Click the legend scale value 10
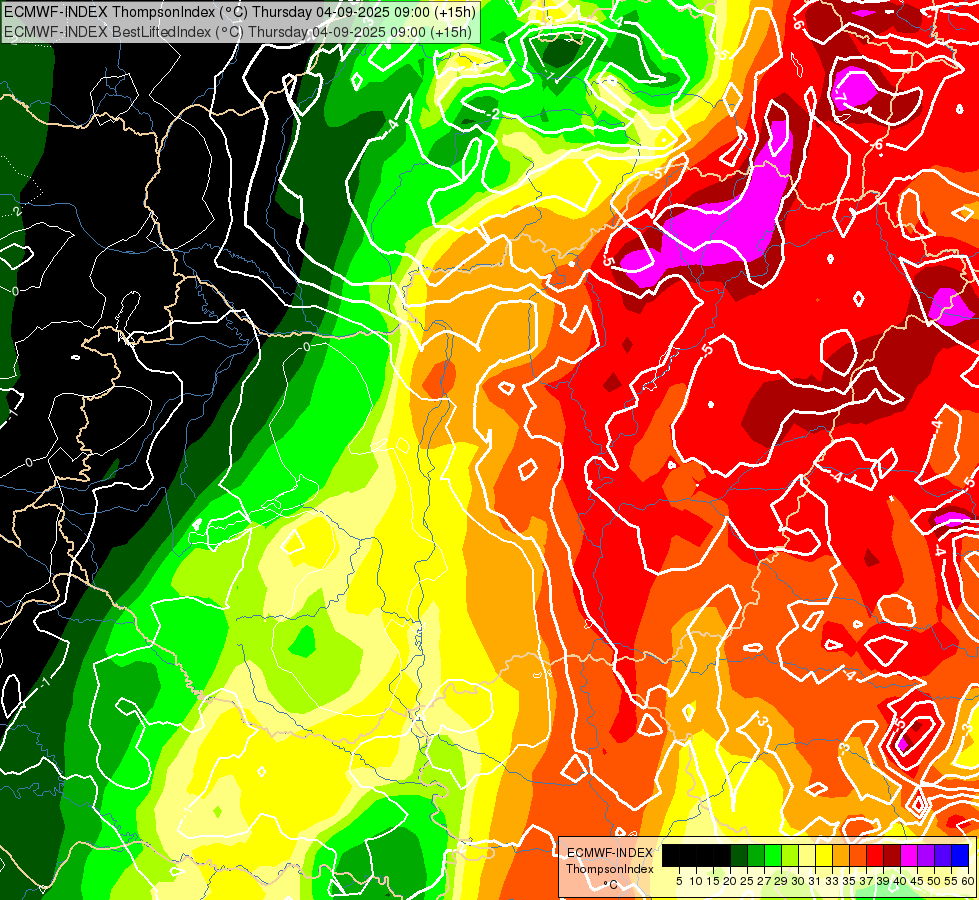This screenshot has width=979, height=900. pos(696,881)
